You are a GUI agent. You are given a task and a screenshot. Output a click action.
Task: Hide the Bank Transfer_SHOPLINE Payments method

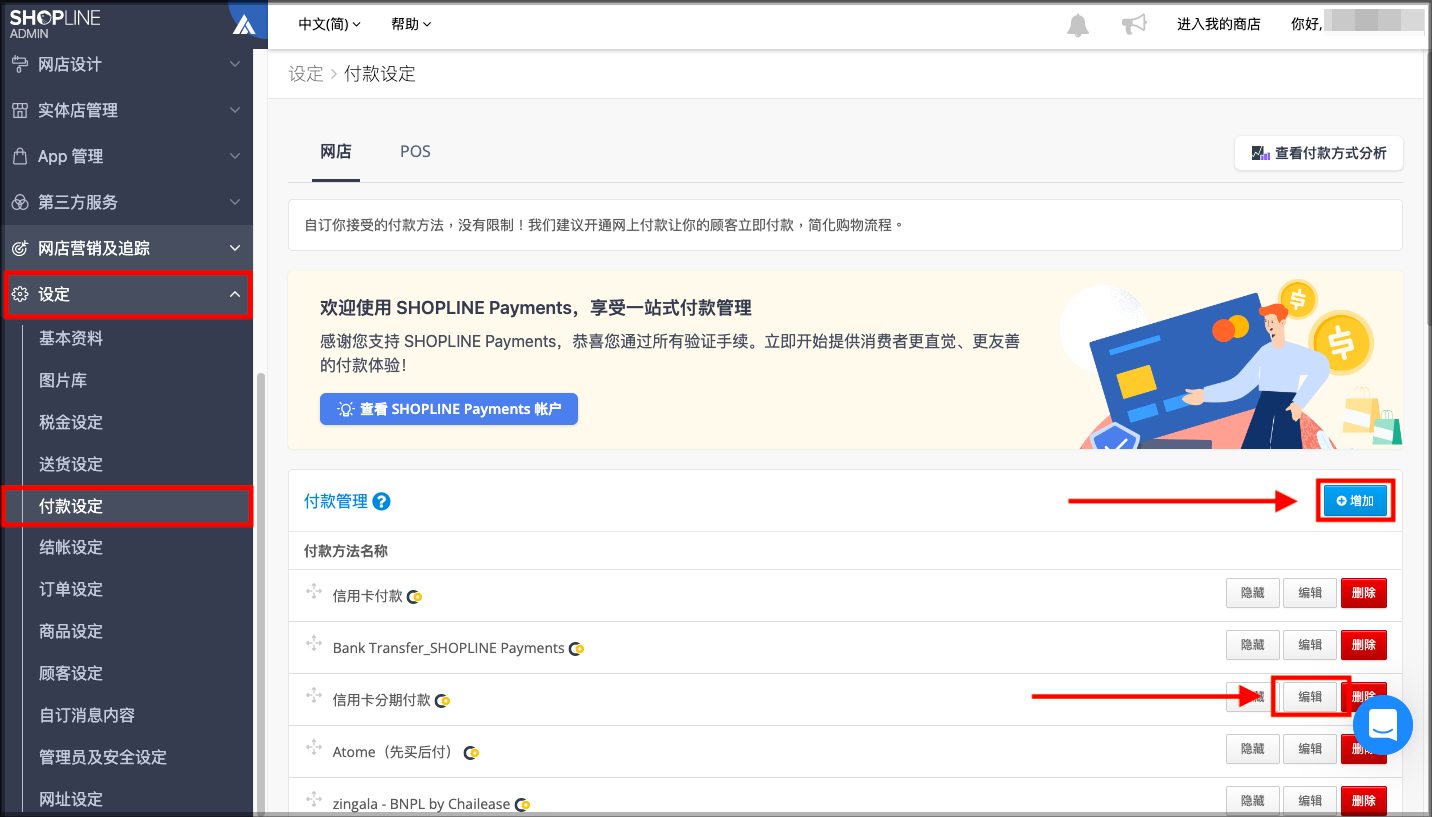coord(1253,645)
